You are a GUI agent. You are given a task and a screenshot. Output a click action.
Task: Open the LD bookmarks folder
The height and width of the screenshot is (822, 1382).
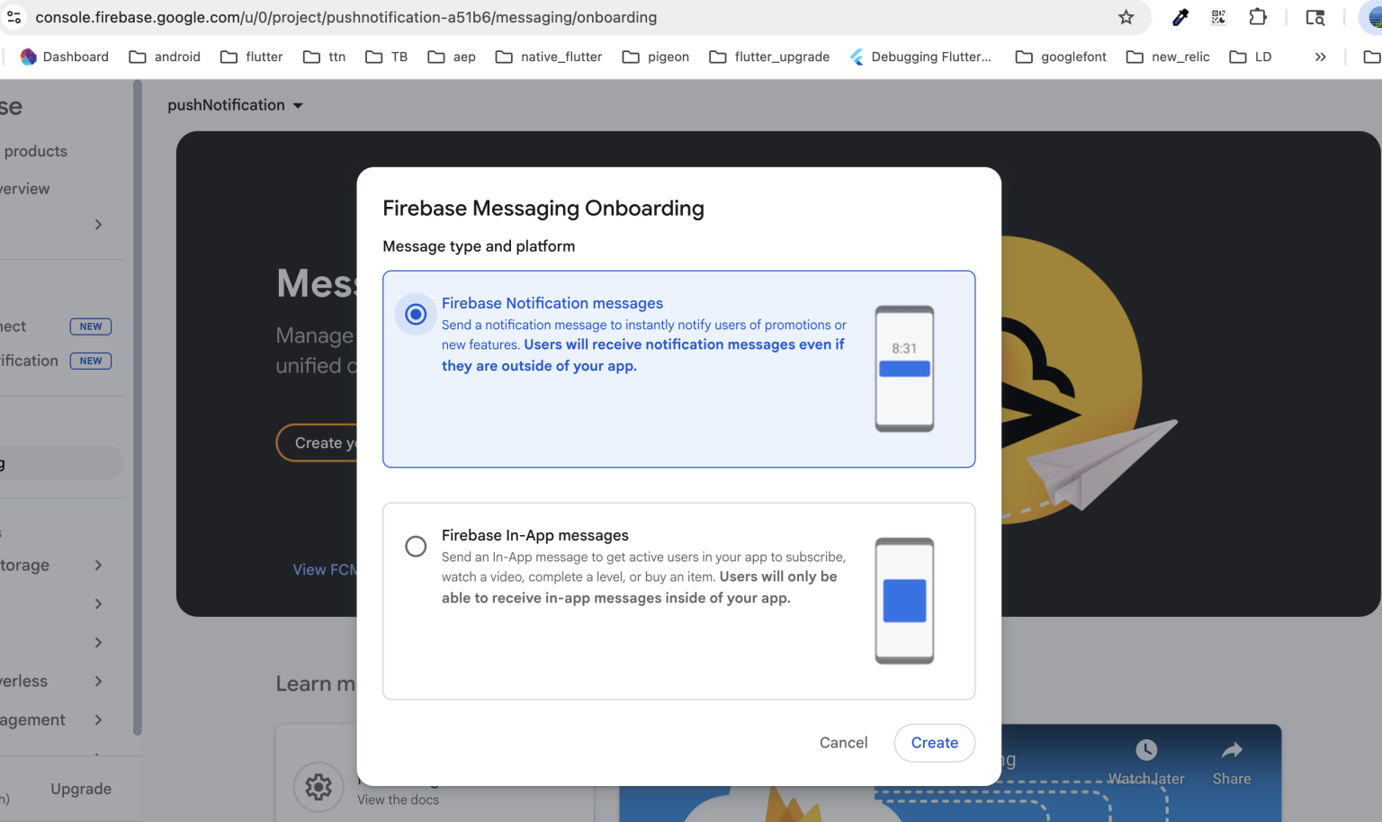point(1251,57)
